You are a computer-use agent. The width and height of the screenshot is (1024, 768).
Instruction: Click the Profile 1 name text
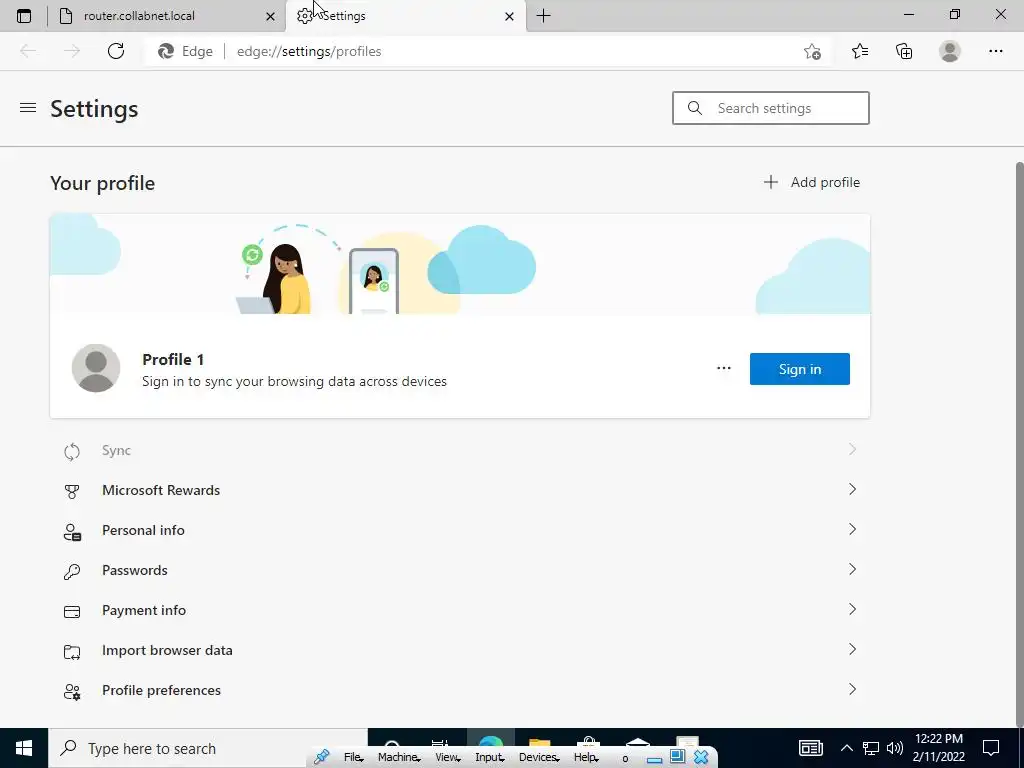173,359
